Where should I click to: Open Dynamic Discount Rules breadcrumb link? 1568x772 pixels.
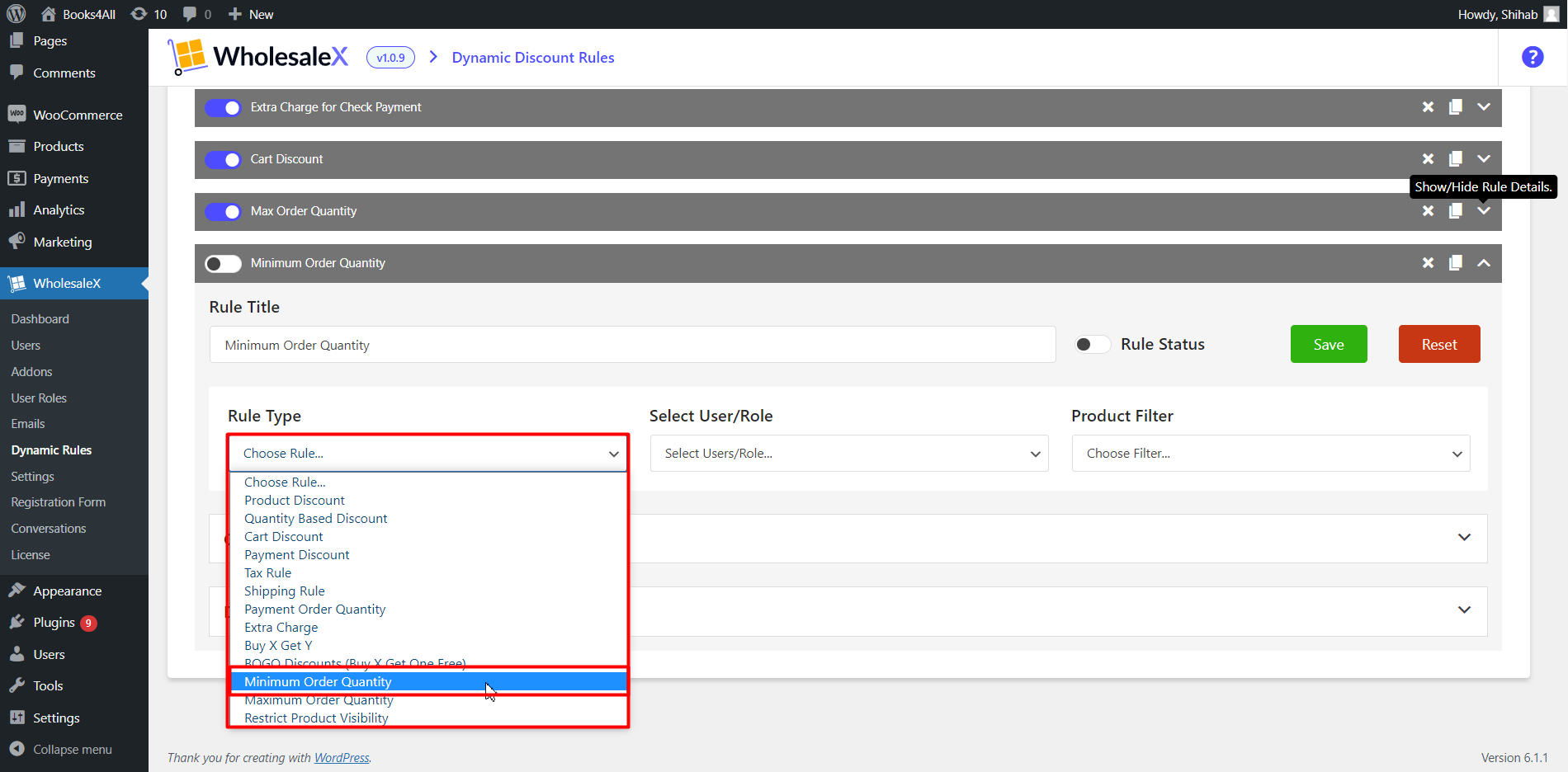click(x=533, y=57)
